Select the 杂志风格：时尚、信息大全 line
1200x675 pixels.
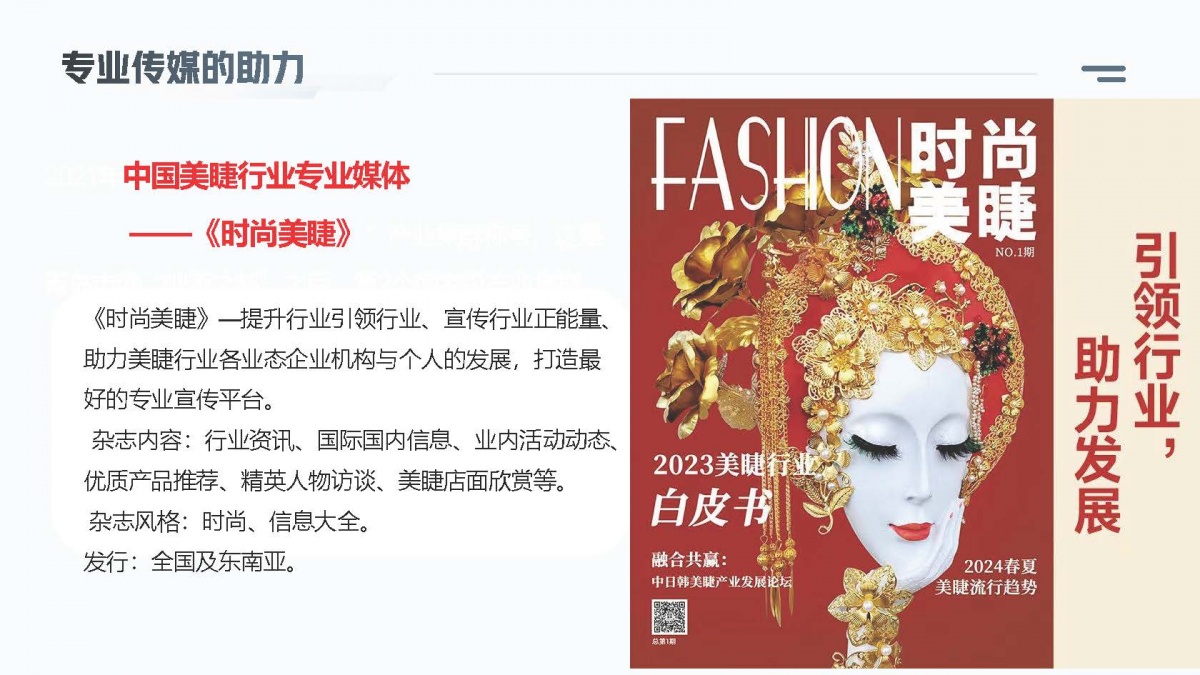pos(230,522)
